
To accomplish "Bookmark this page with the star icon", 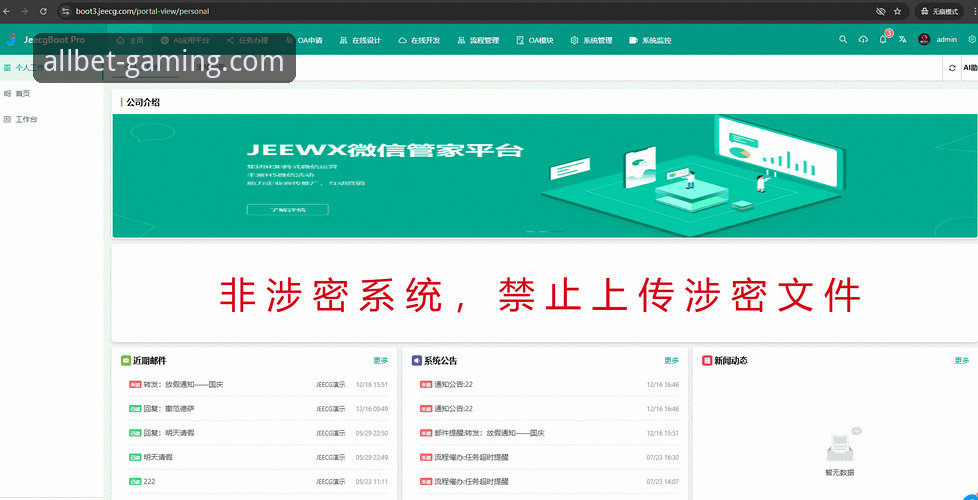I will (x=898, y=11).
